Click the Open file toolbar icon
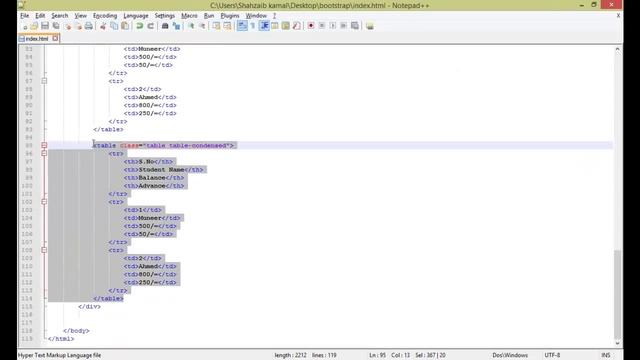Viewport: 640px width, 360px height. (x=34, y=26)
